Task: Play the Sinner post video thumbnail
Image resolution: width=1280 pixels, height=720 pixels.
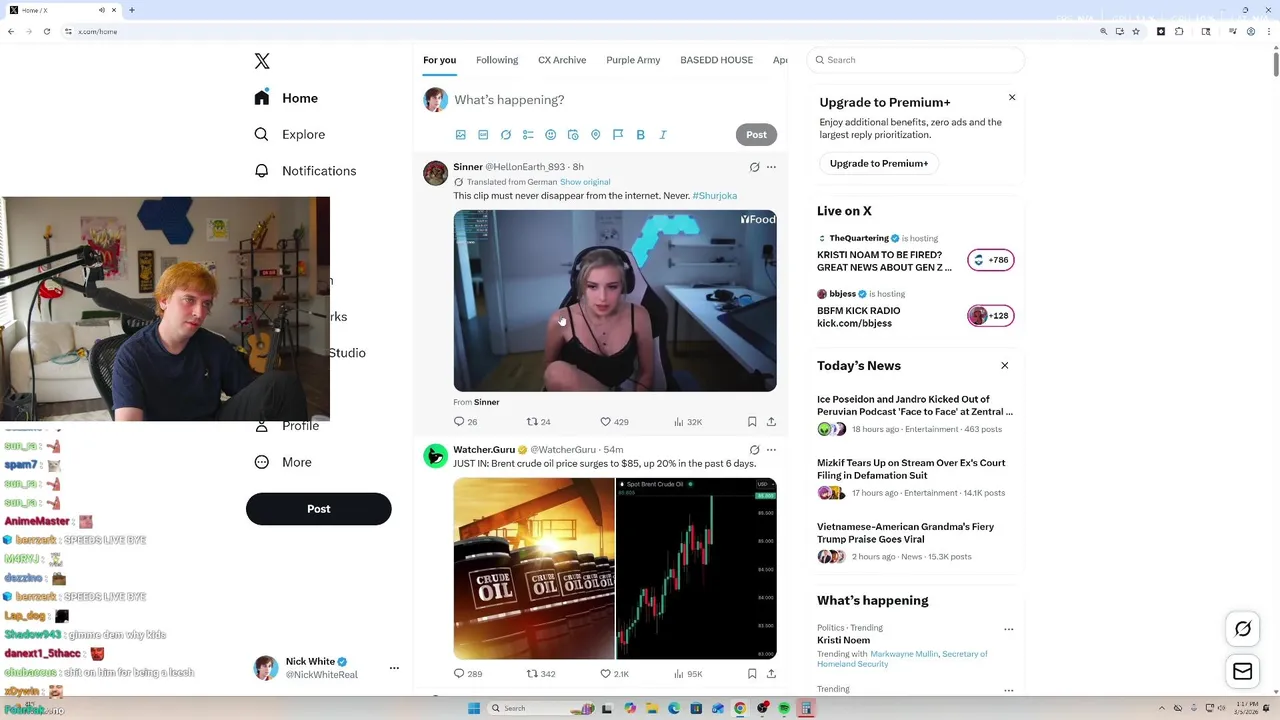Action: tap(615, 300)
